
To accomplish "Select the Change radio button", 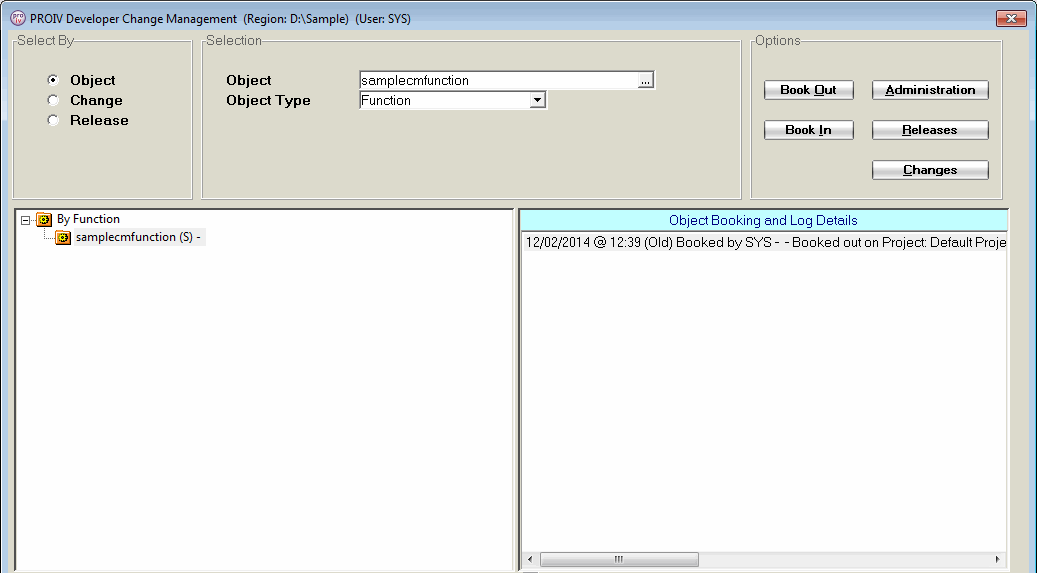I will coord(53,100).
